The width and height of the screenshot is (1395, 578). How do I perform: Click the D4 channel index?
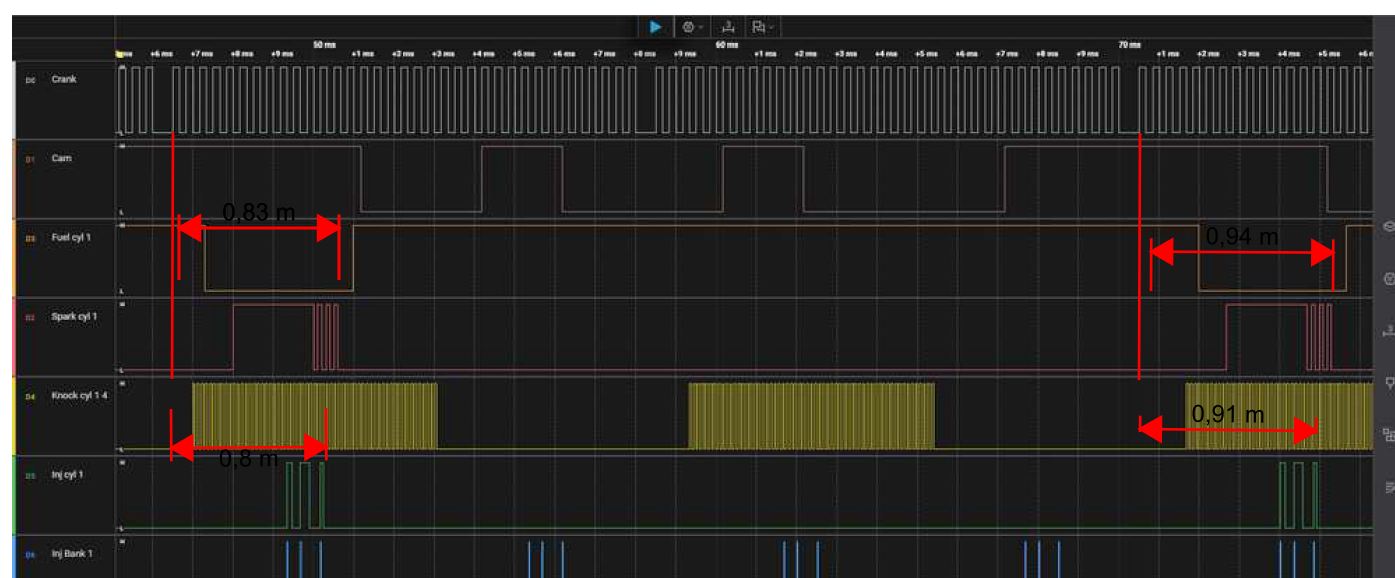(31, 396)
